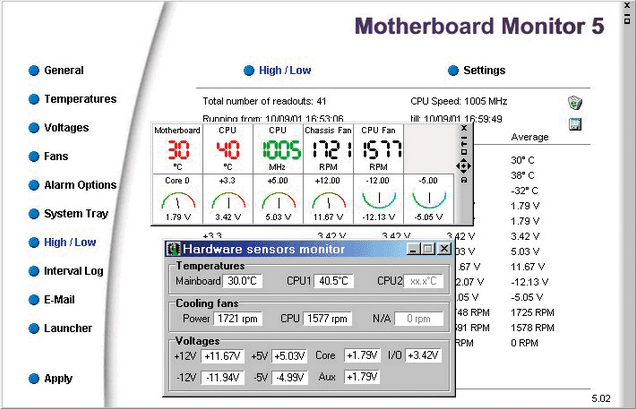Minimize the Hardware sensors monitor window
The width and height of the screenshot is (636, 409).
tap(413, 249)
